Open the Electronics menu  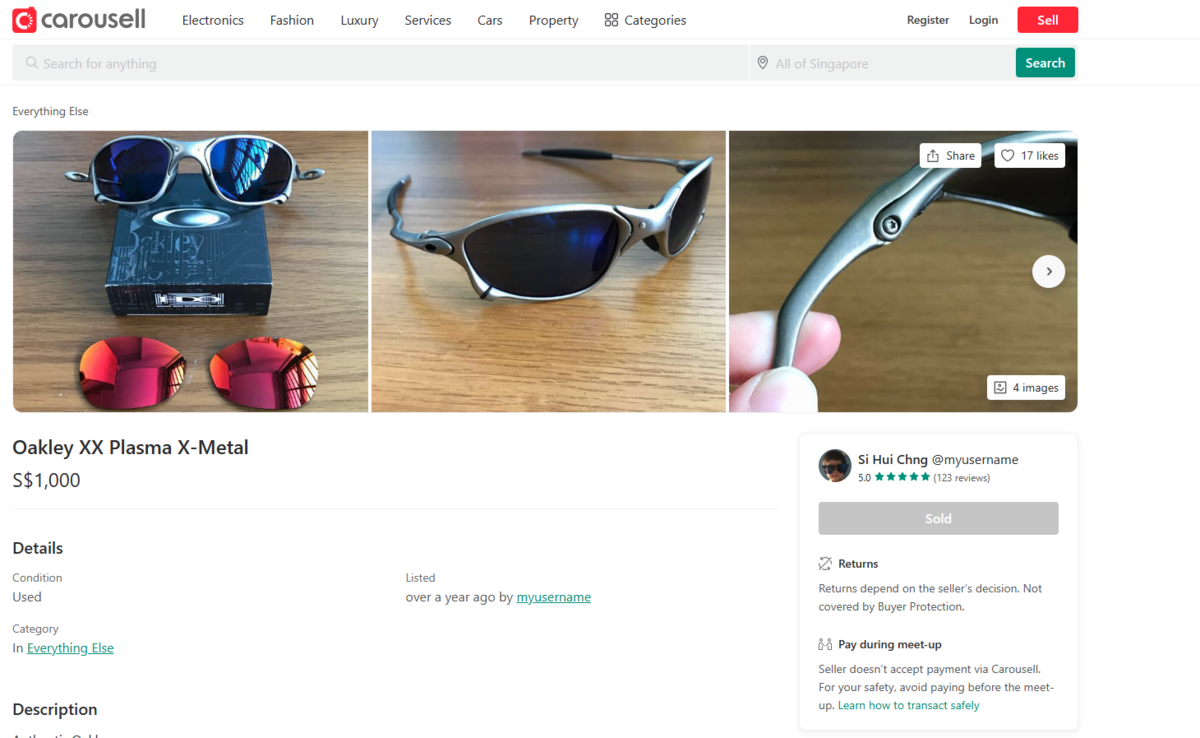click(213, 20)
